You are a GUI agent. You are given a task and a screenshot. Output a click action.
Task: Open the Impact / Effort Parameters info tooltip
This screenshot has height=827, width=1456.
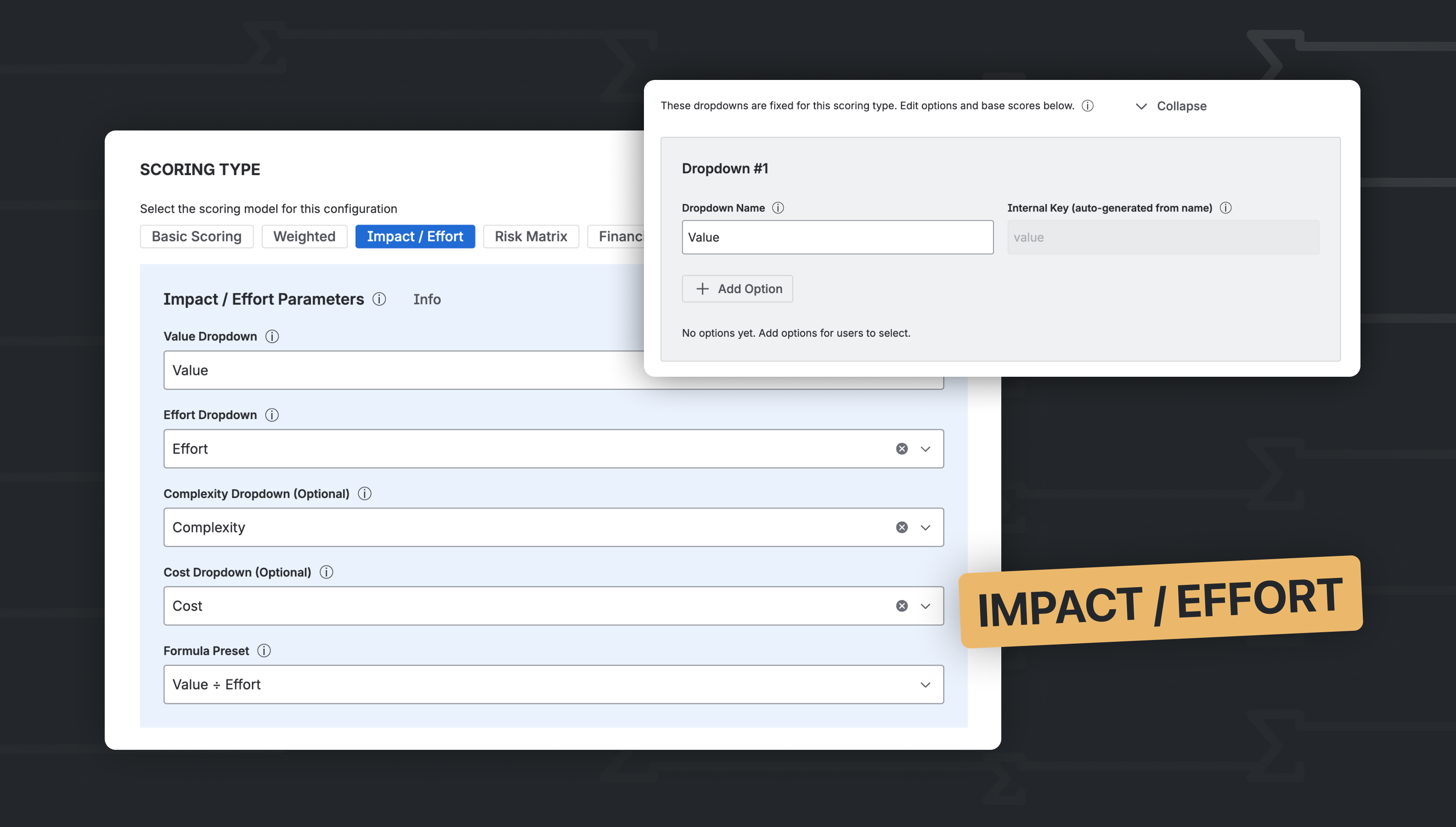click(x=378, y=300)
